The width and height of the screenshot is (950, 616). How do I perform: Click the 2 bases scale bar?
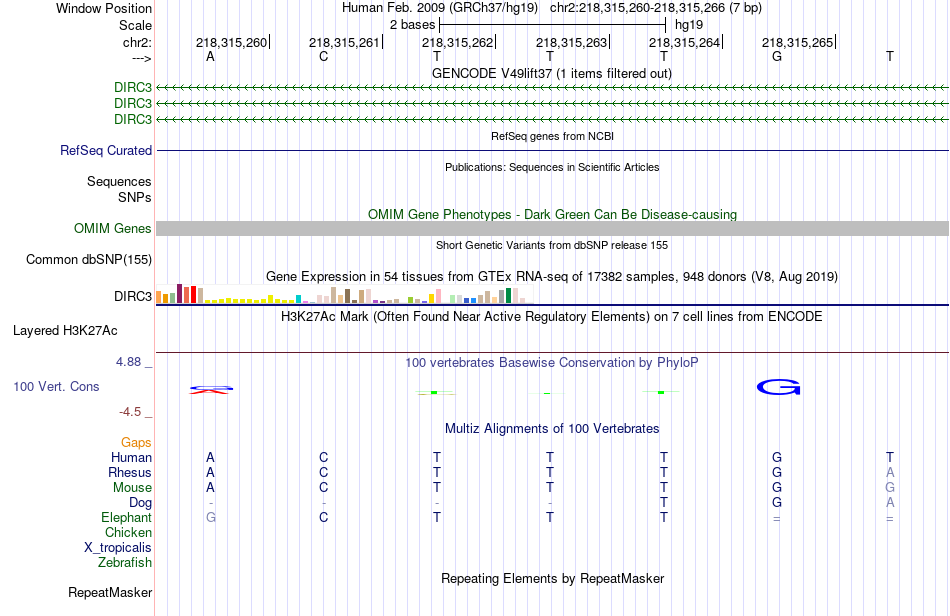552,25
